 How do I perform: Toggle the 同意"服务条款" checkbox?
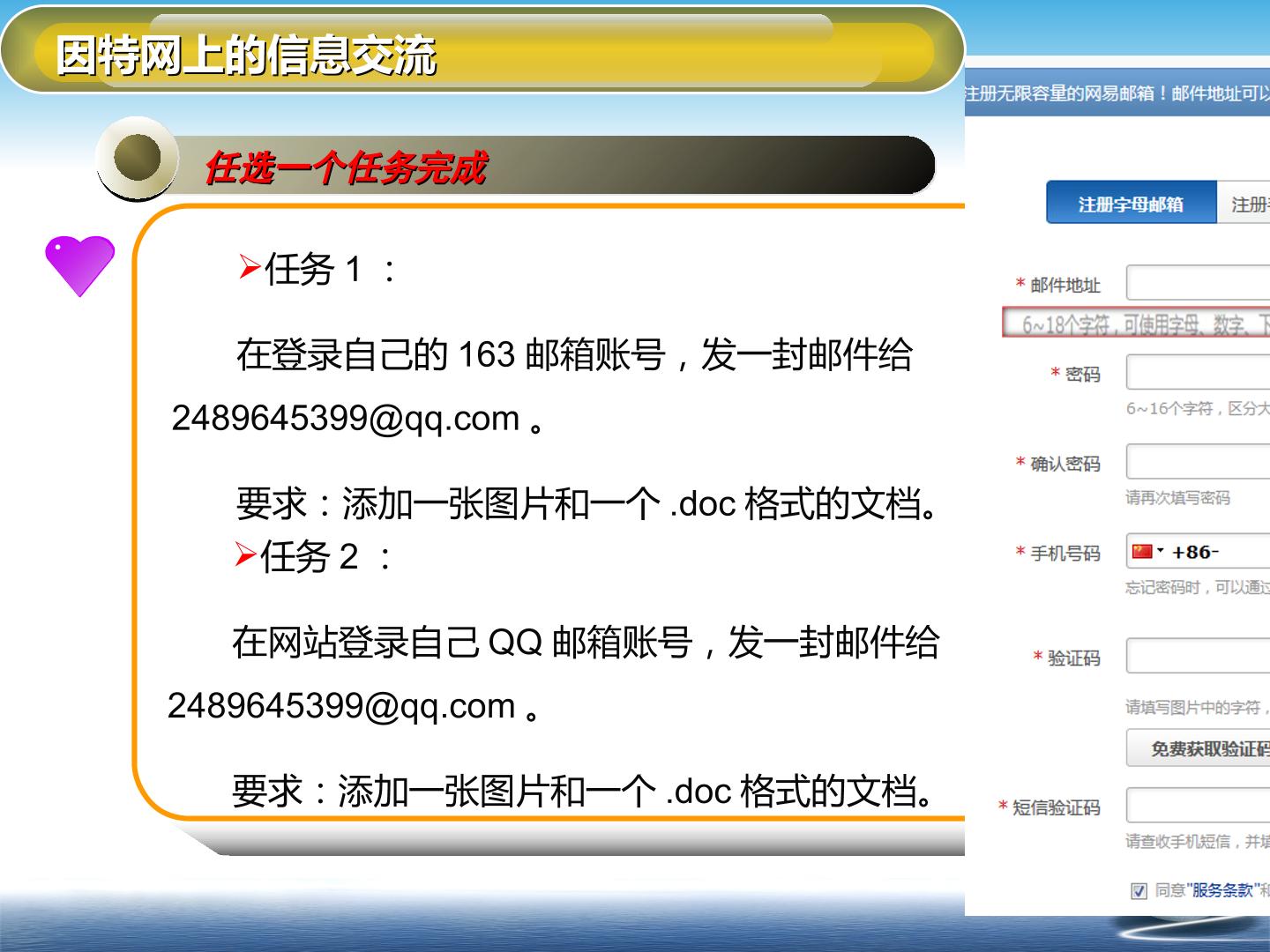pyautogui.click(x=1139, y=890)
